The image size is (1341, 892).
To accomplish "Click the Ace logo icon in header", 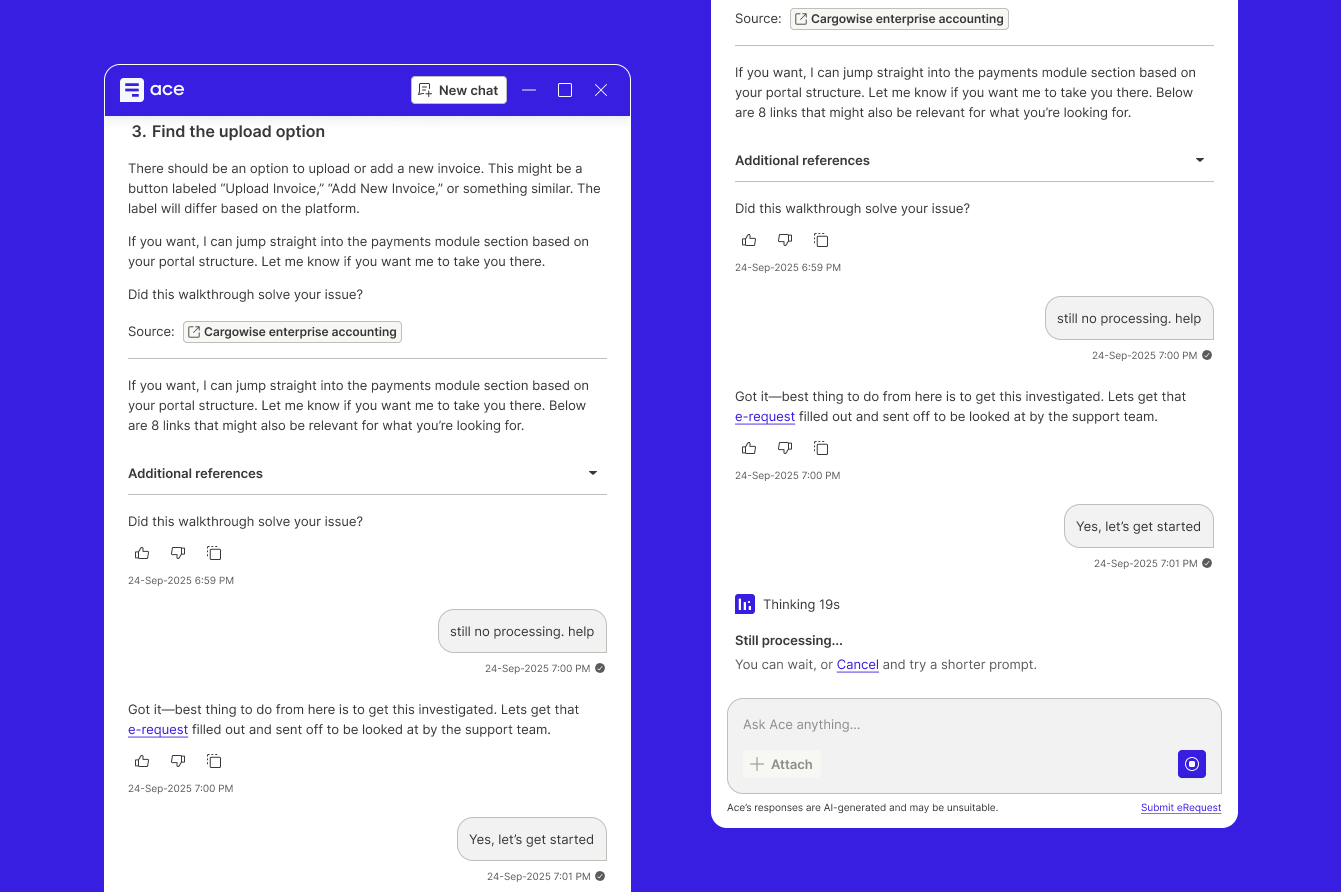I will [x=132, y=90].
